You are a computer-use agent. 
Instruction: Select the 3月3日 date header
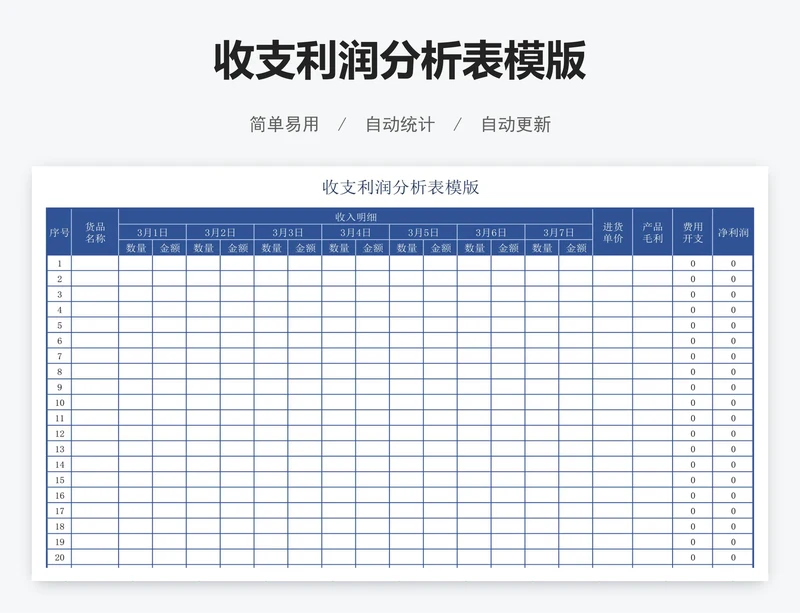pos(288,233)
